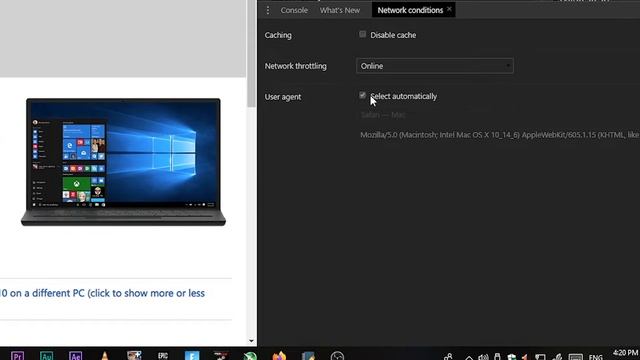640x360 pixels.
Task: Click the User agent label
Action: pos(283,97)
